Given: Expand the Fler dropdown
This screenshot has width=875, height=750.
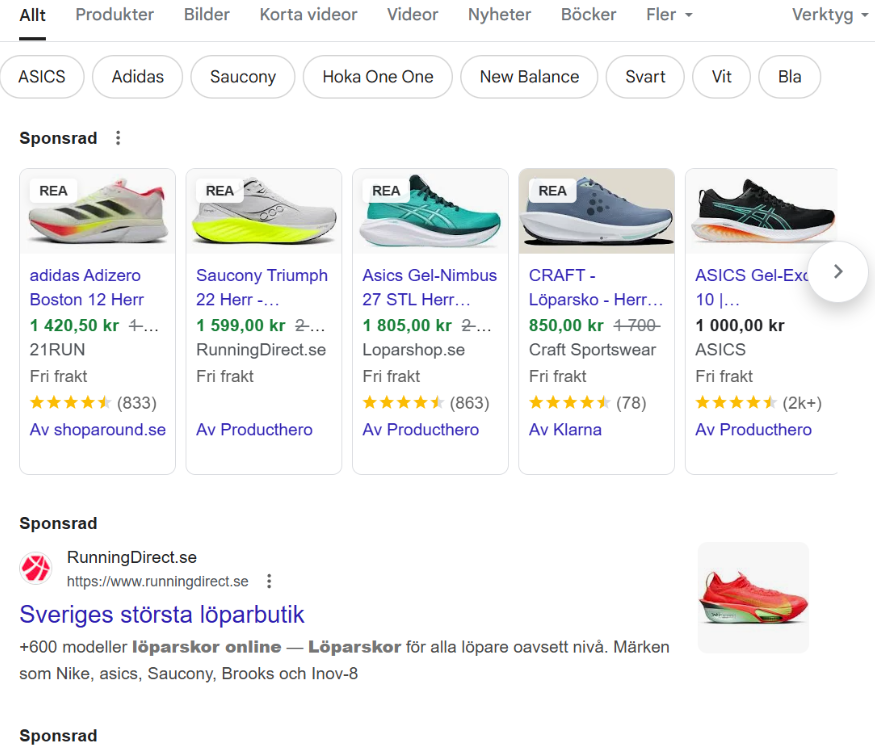Looking at the screenshot, I should [x=669, y=15].
